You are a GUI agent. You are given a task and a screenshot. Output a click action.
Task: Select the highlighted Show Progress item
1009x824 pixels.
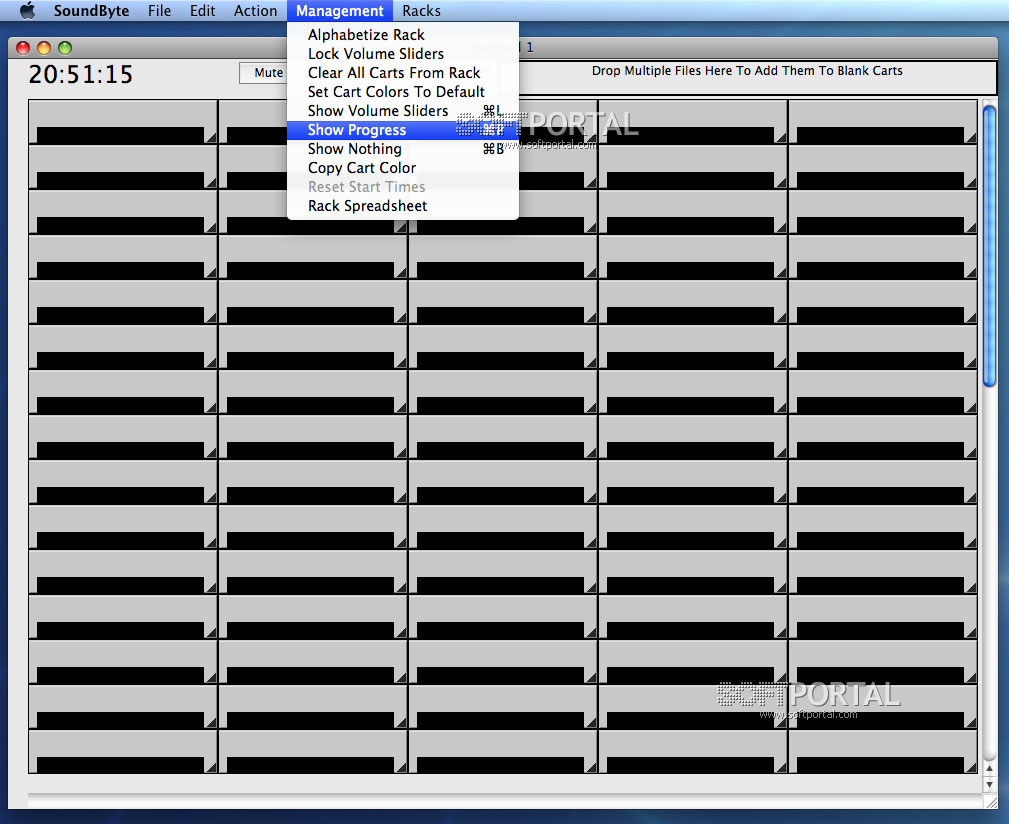[x=403, y=130]
